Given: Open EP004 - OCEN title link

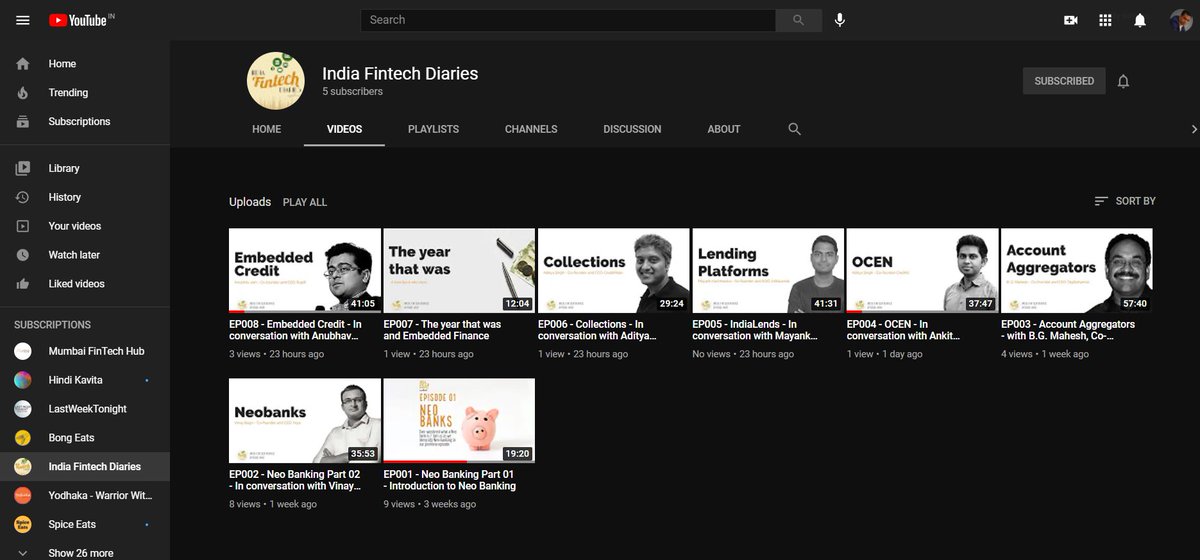Looking at the screenshot, I should coord(903,330).
